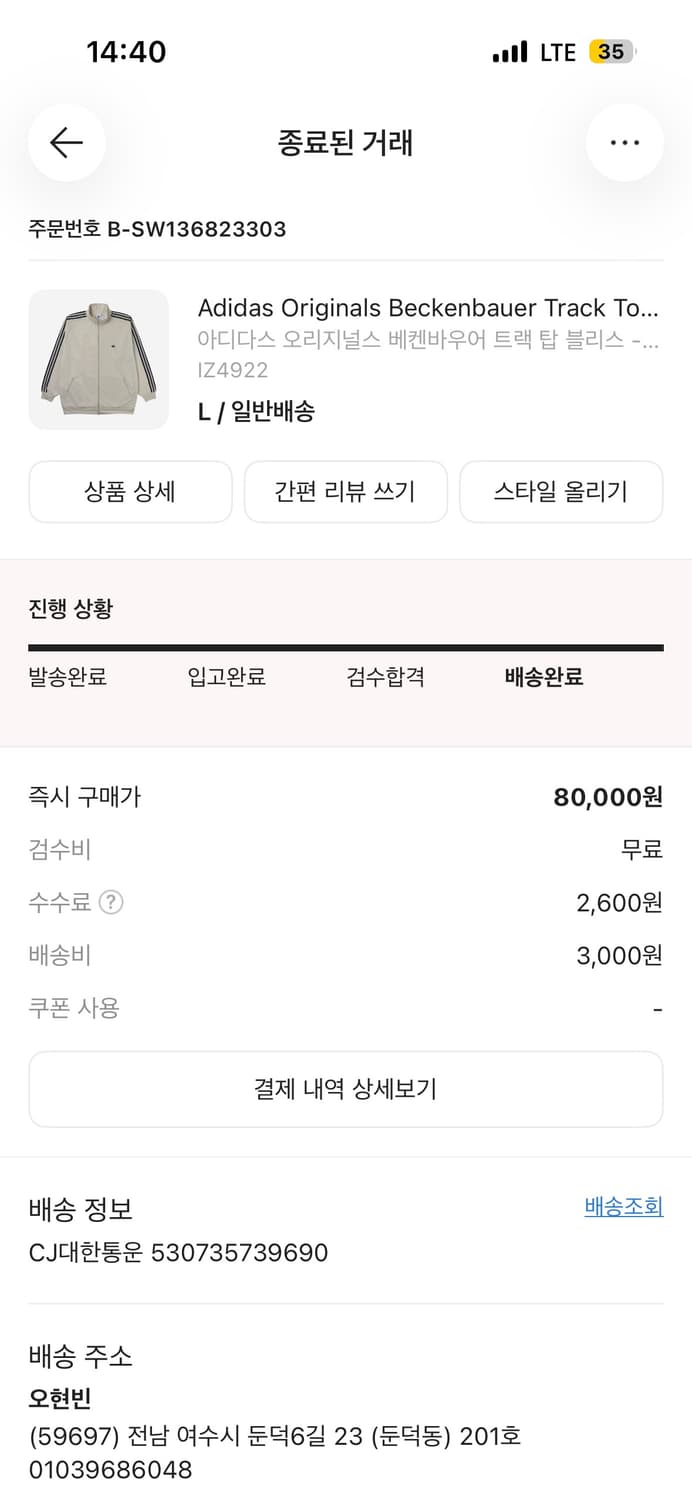This screenshot has width=692, height=1500.
Task: Tap the clock showing 14:40
Action: point(128,51)
